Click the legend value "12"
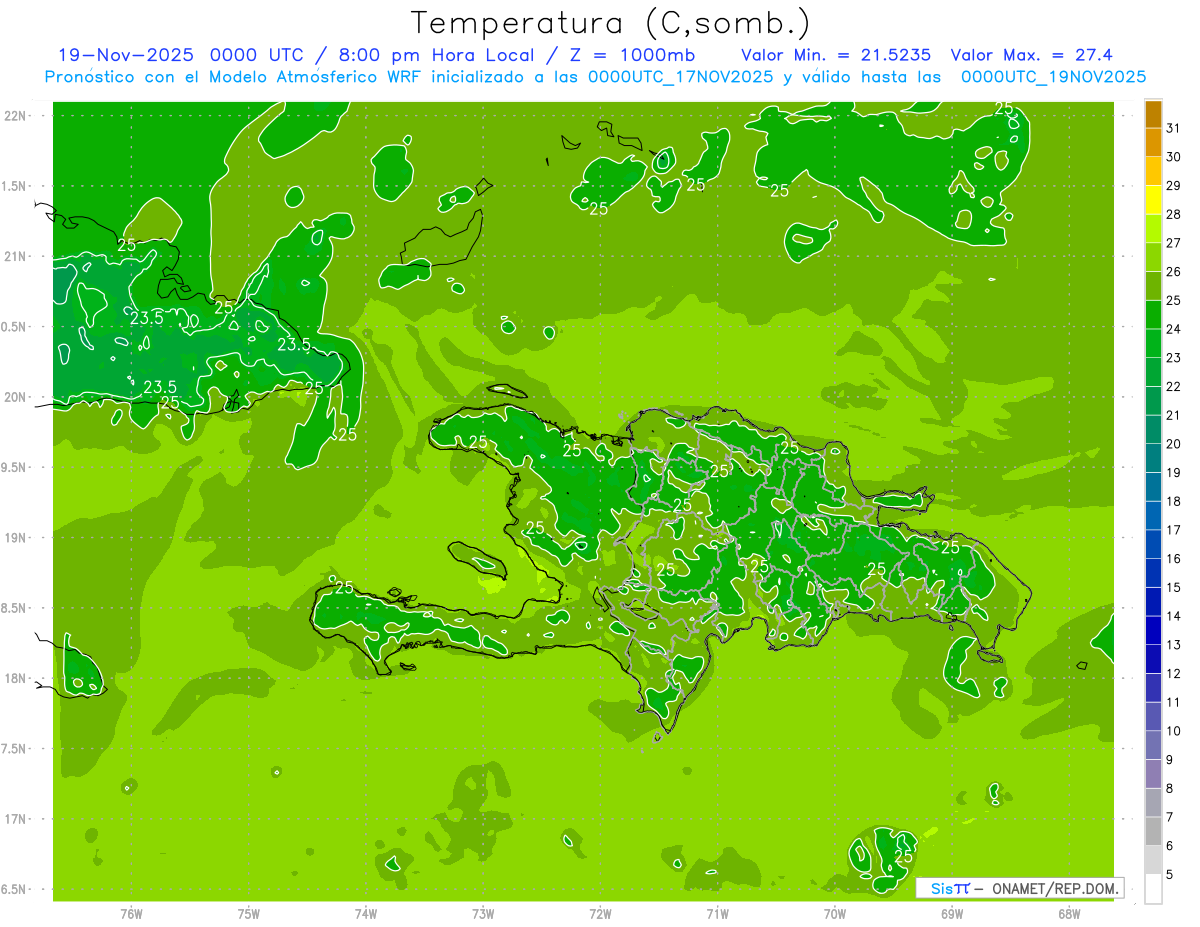The width and height of the screenshot is (1200, 927). pyautogui.click(x=1174, y=674)
